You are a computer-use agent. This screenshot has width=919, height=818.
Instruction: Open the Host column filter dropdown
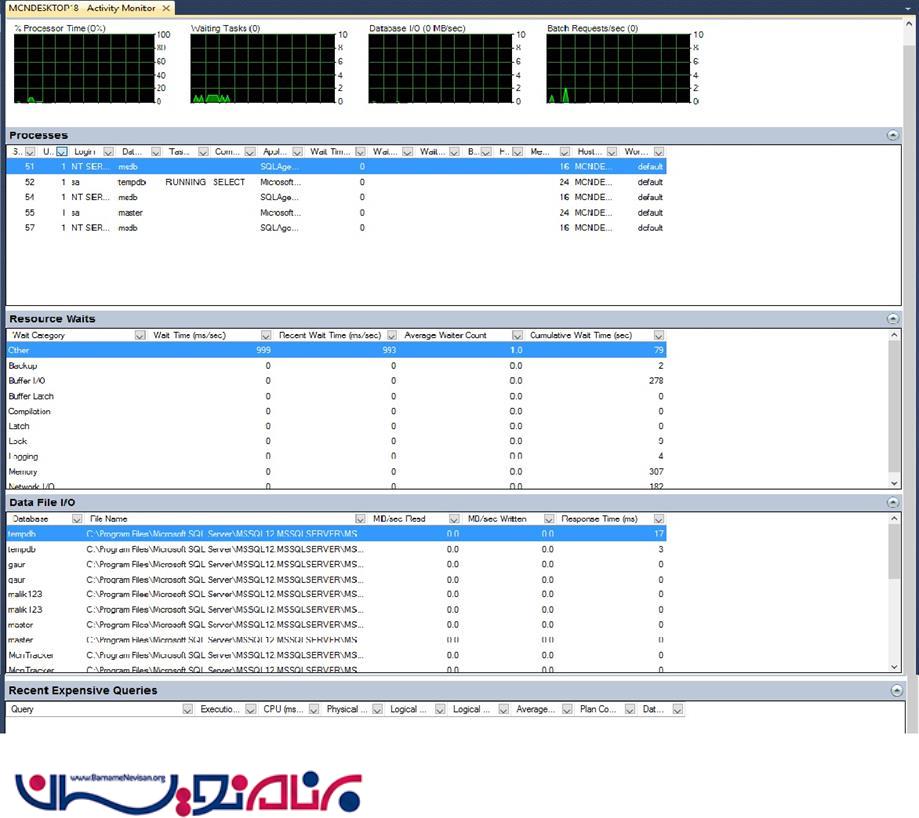click(x=611, y=152)
